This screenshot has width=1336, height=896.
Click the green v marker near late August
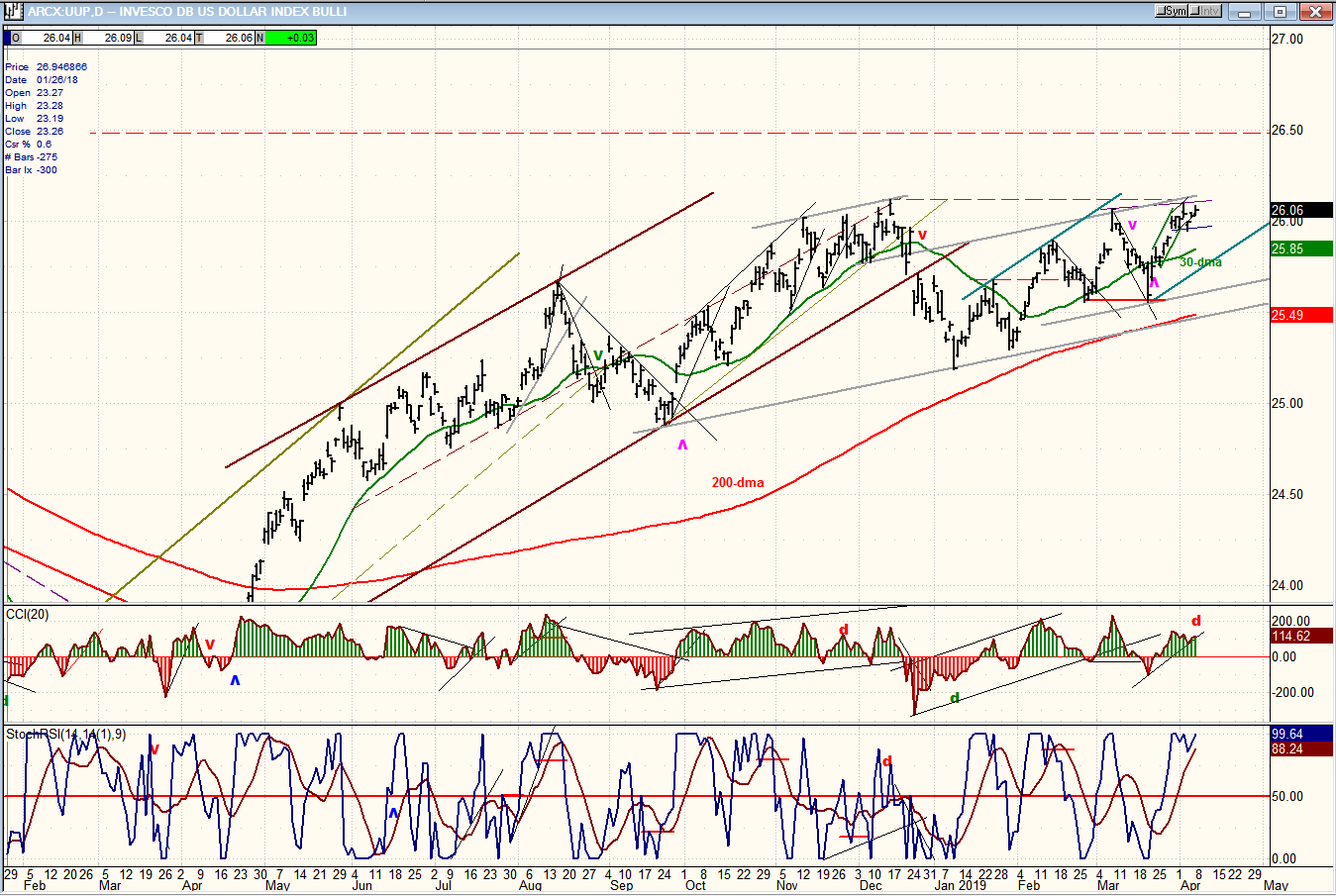pos(598,354)
